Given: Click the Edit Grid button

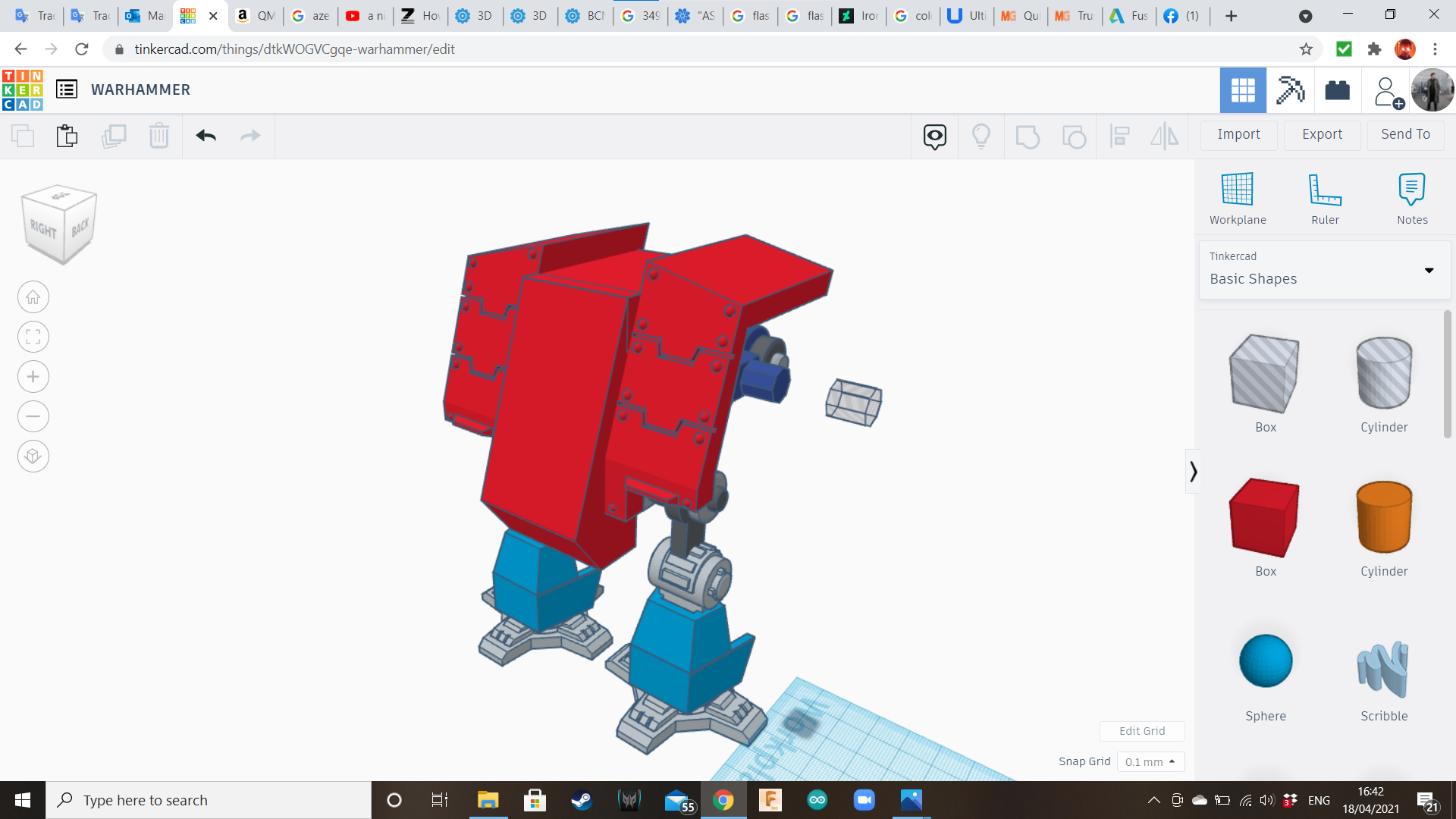Looking at the screenshot, I should (1141, 731).
